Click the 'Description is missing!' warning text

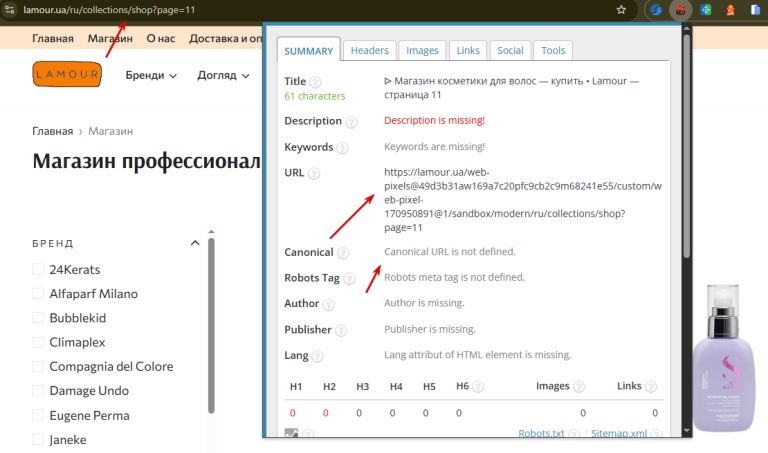click(x=434, y=120)
